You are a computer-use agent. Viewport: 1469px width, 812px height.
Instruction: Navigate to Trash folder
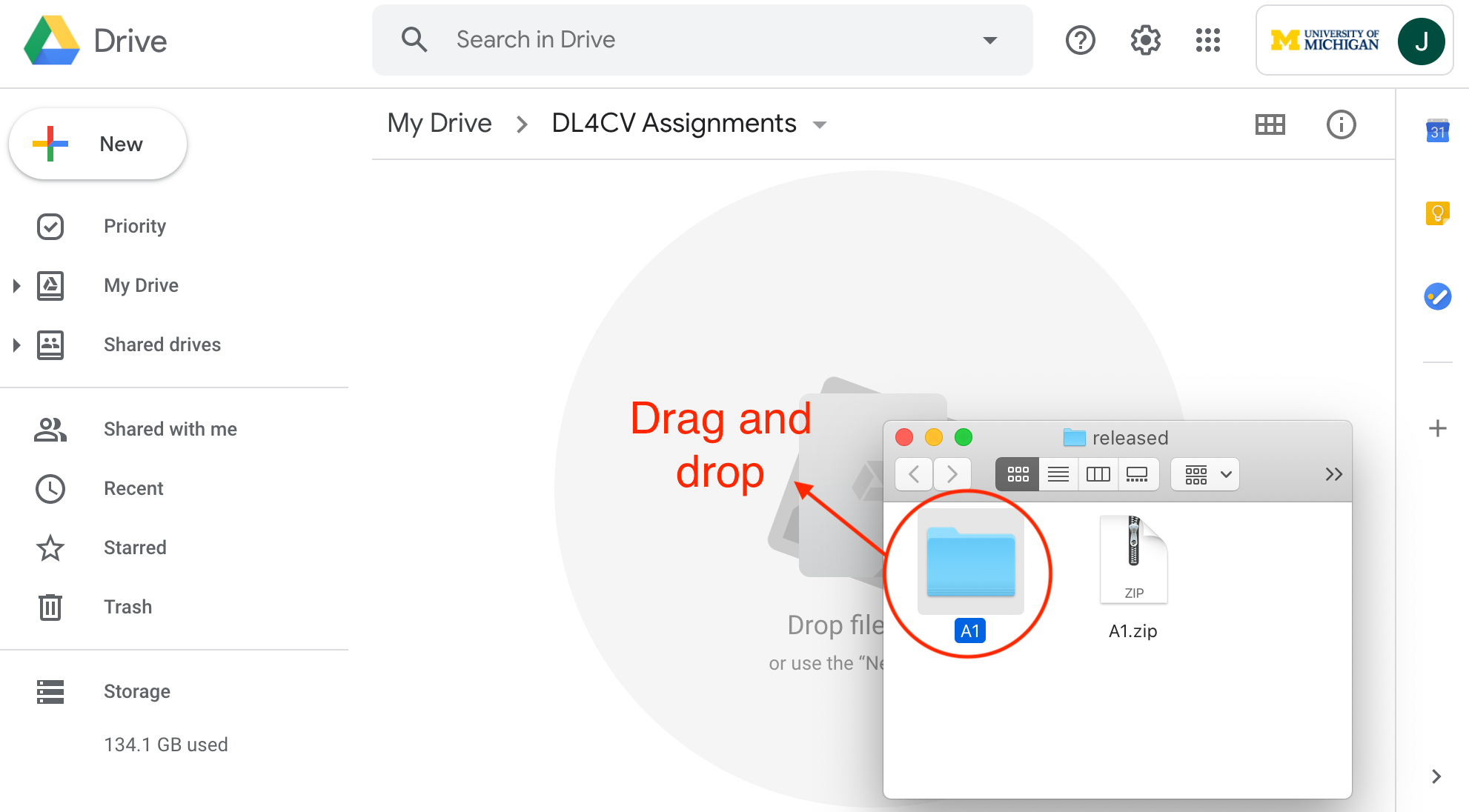click(x=128, y=606)
